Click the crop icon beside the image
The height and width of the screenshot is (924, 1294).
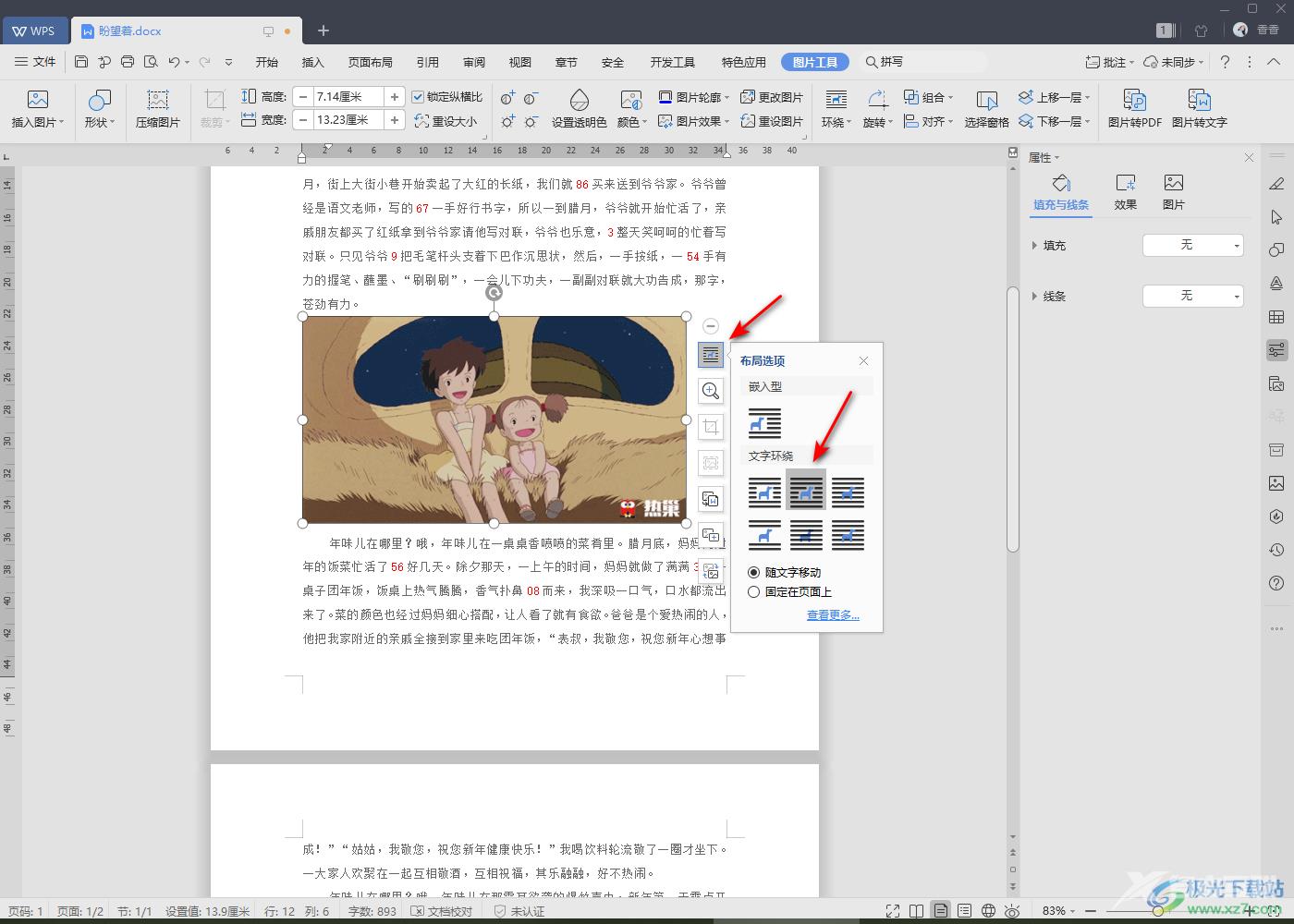pyautogui.click(x=711, y=427)
